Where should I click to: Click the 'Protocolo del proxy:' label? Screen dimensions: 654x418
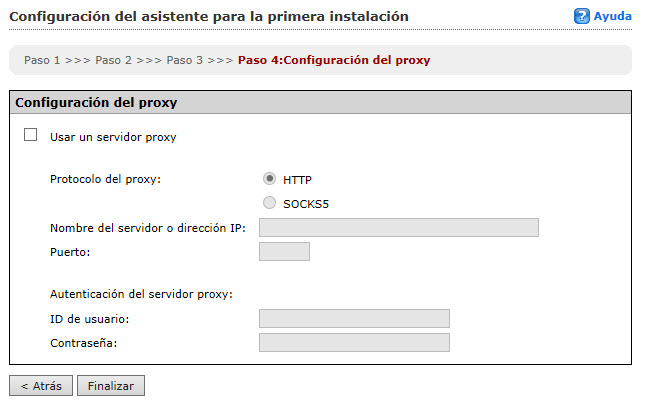tap(105, 180)
